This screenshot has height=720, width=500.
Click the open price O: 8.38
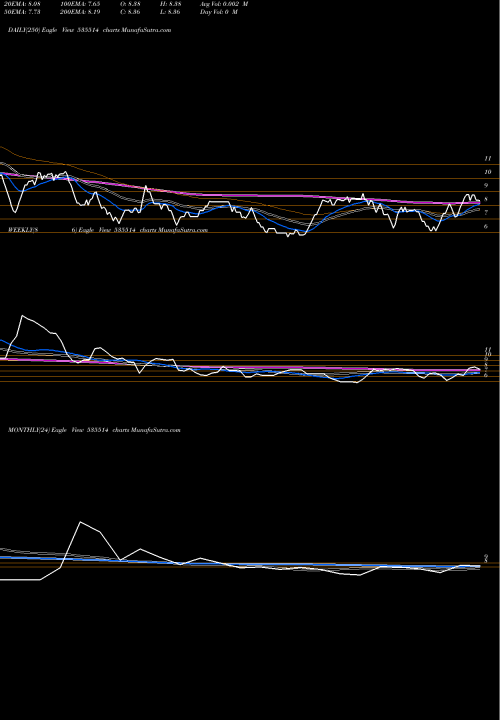pyautogui.click(x=130, y=4)
